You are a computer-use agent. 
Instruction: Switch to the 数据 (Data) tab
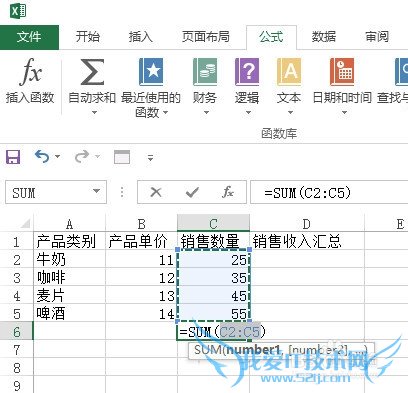(x=324, y=37)
